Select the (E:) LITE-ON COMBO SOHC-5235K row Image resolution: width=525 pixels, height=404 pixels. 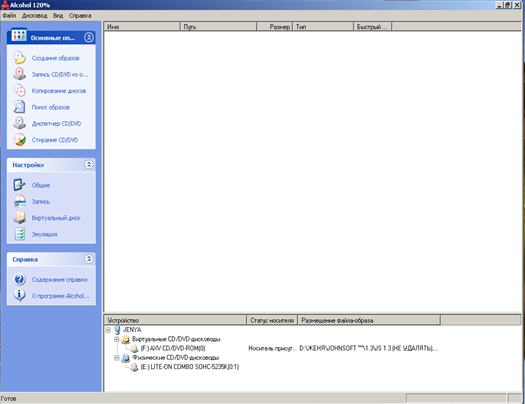pos(190,367)
